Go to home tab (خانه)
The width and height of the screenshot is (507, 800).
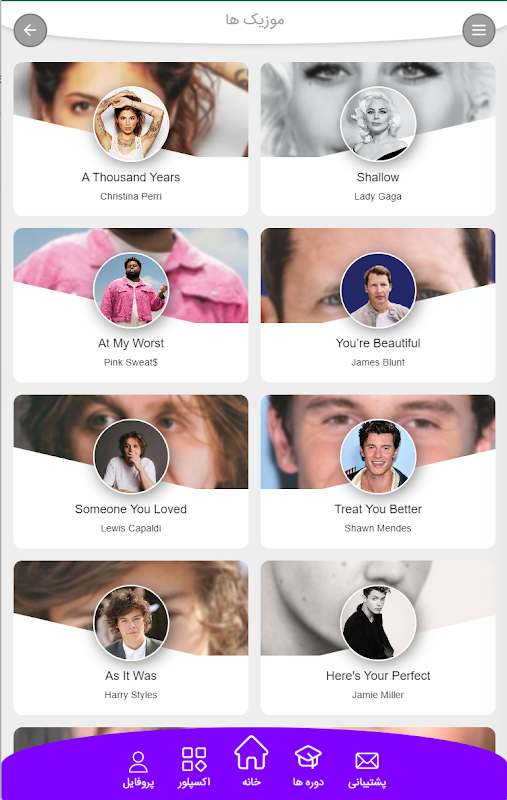pyautogui.click(x=251, y=761)
